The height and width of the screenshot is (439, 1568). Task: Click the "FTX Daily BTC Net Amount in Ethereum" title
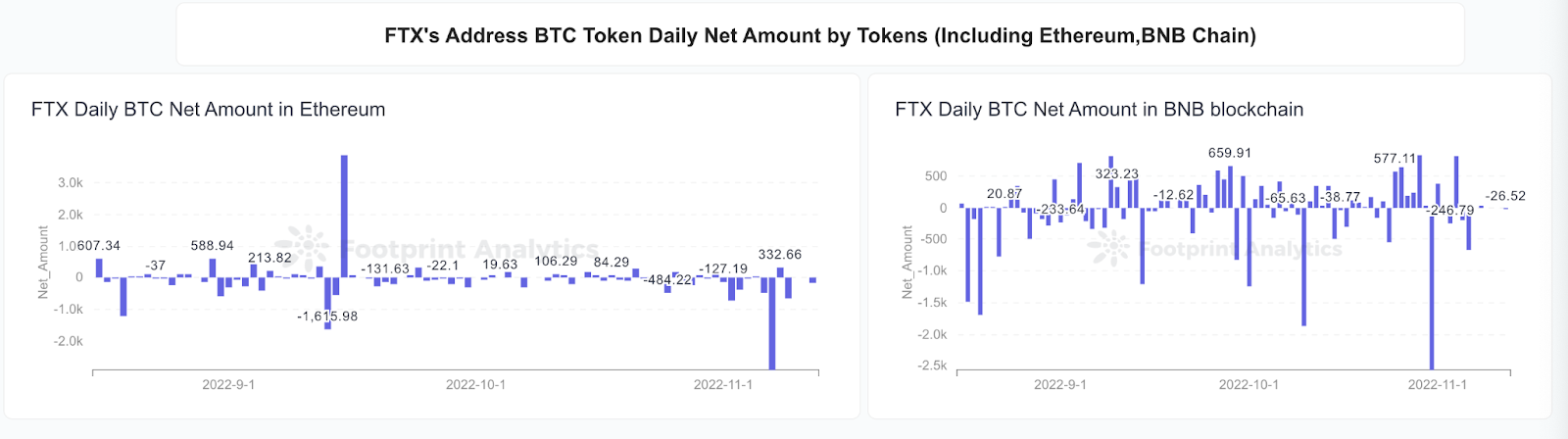pyautogui.click(x=208, y=110)
